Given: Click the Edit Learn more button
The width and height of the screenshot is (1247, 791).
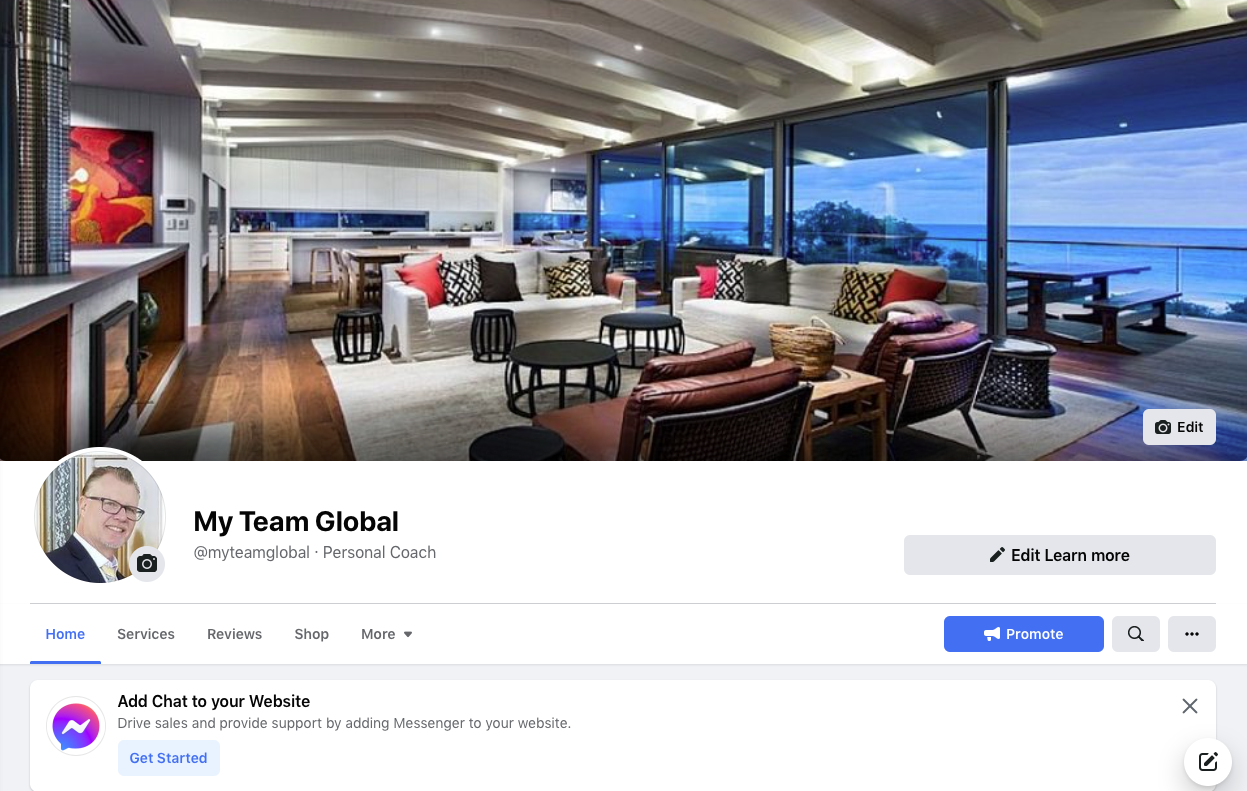Looking at the screenshot, I should coord(1060,555).
